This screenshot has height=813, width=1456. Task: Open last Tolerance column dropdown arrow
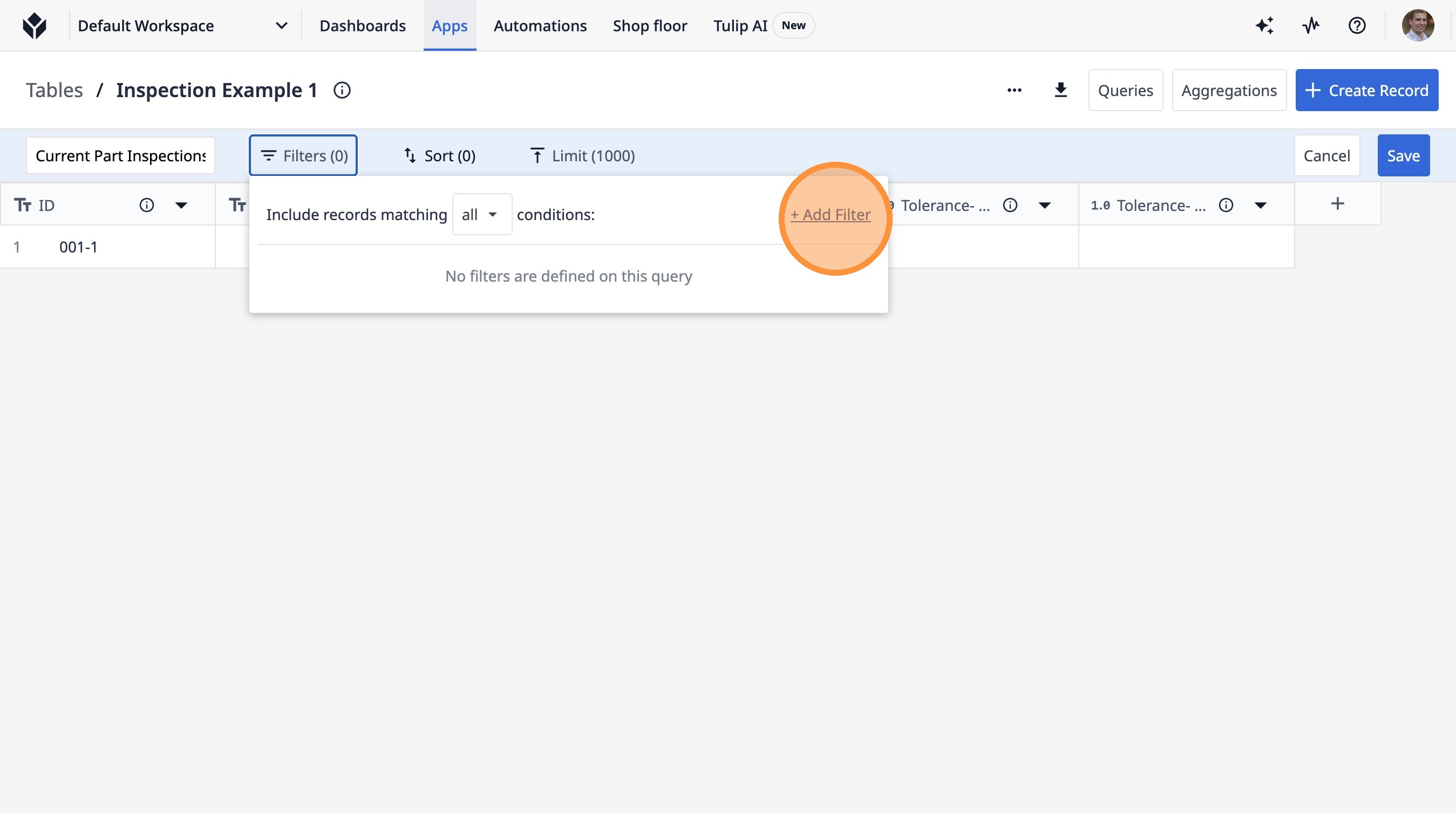pos(1261,205)
